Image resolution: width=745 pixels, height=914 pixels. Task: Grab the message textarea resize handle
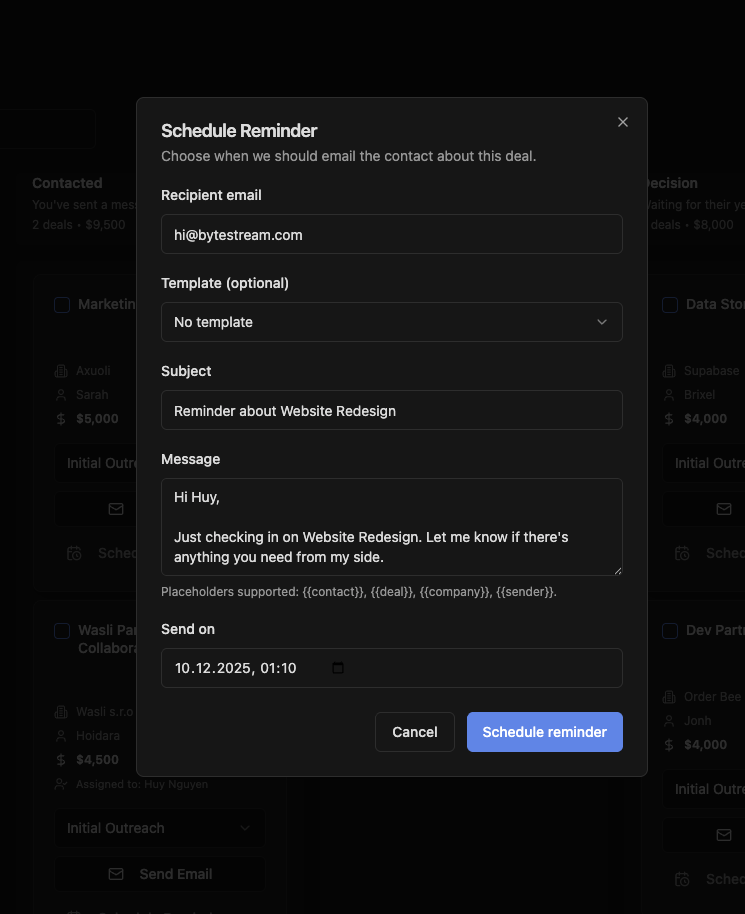(617, 571)
